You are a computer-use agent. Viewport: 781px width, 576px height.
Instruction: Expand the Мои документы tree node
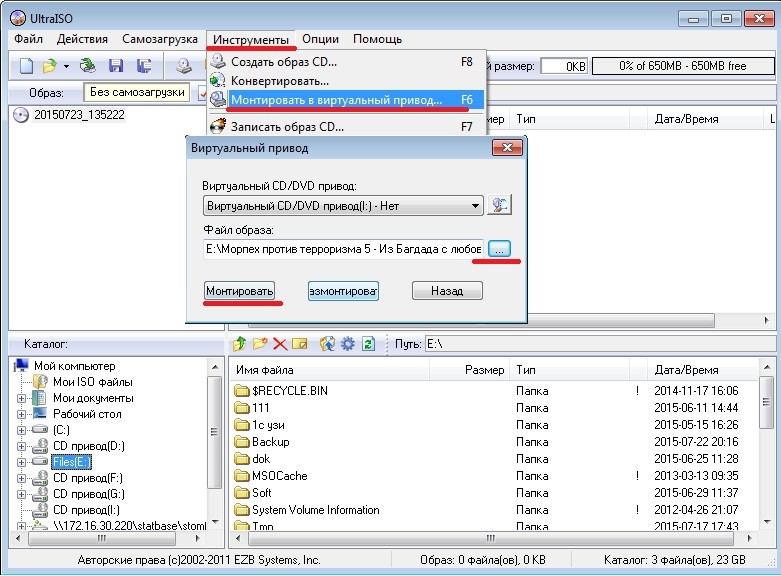[x=21, y=398]
